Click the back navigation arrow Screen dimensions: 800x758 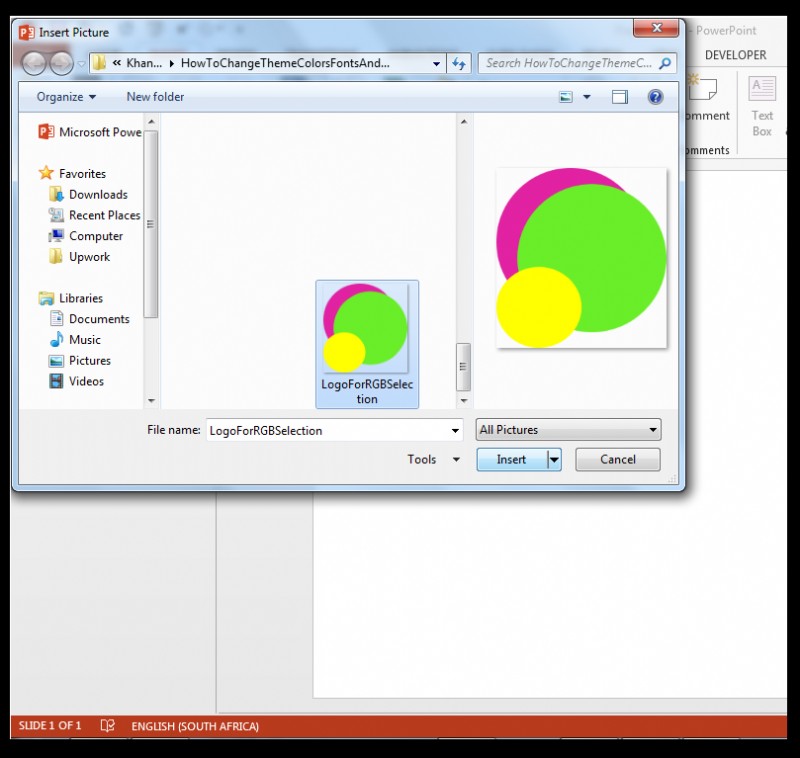tap(33, 63)
